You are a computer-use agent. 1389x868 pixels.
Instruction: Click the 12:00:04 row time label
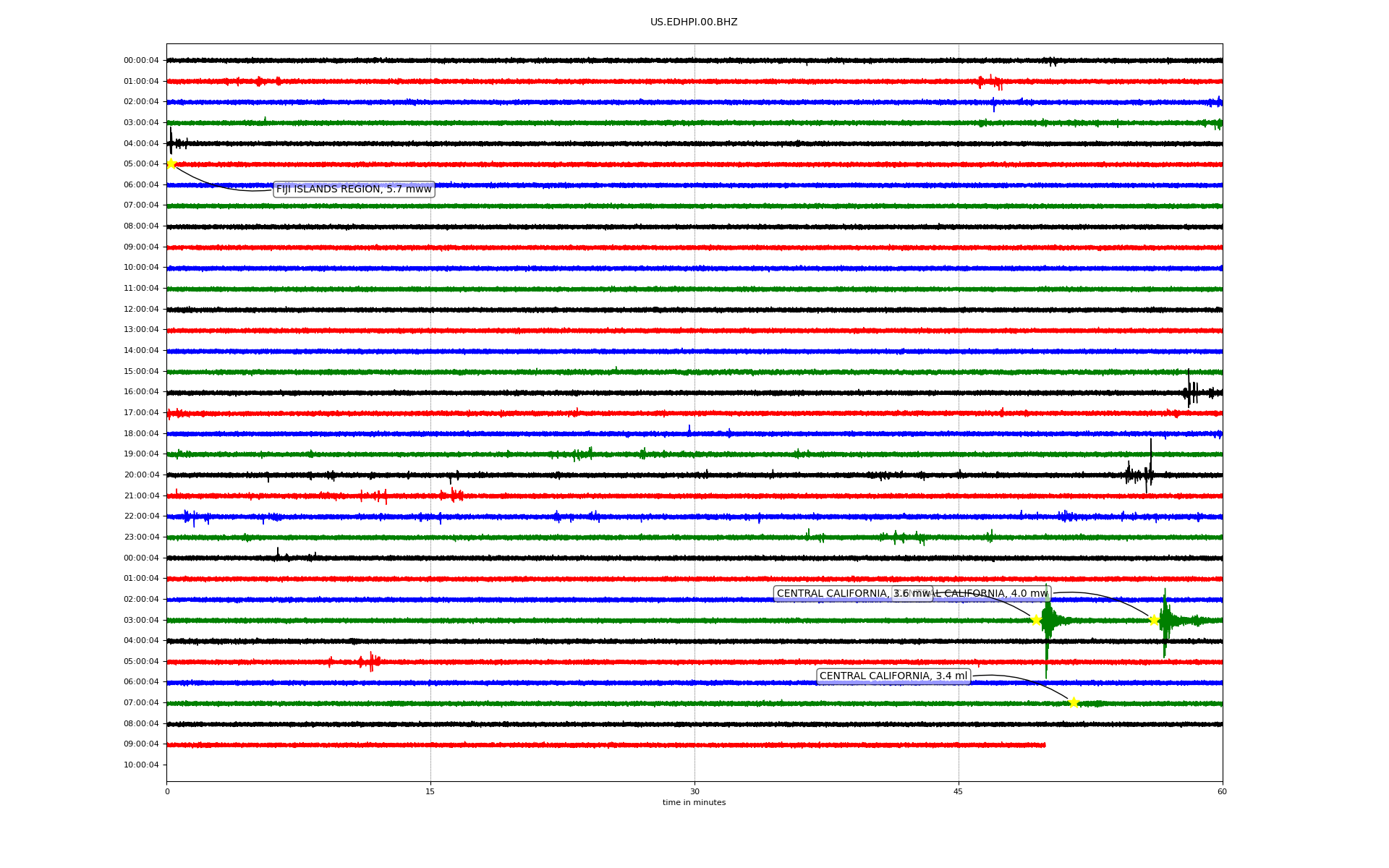(141, 310)
